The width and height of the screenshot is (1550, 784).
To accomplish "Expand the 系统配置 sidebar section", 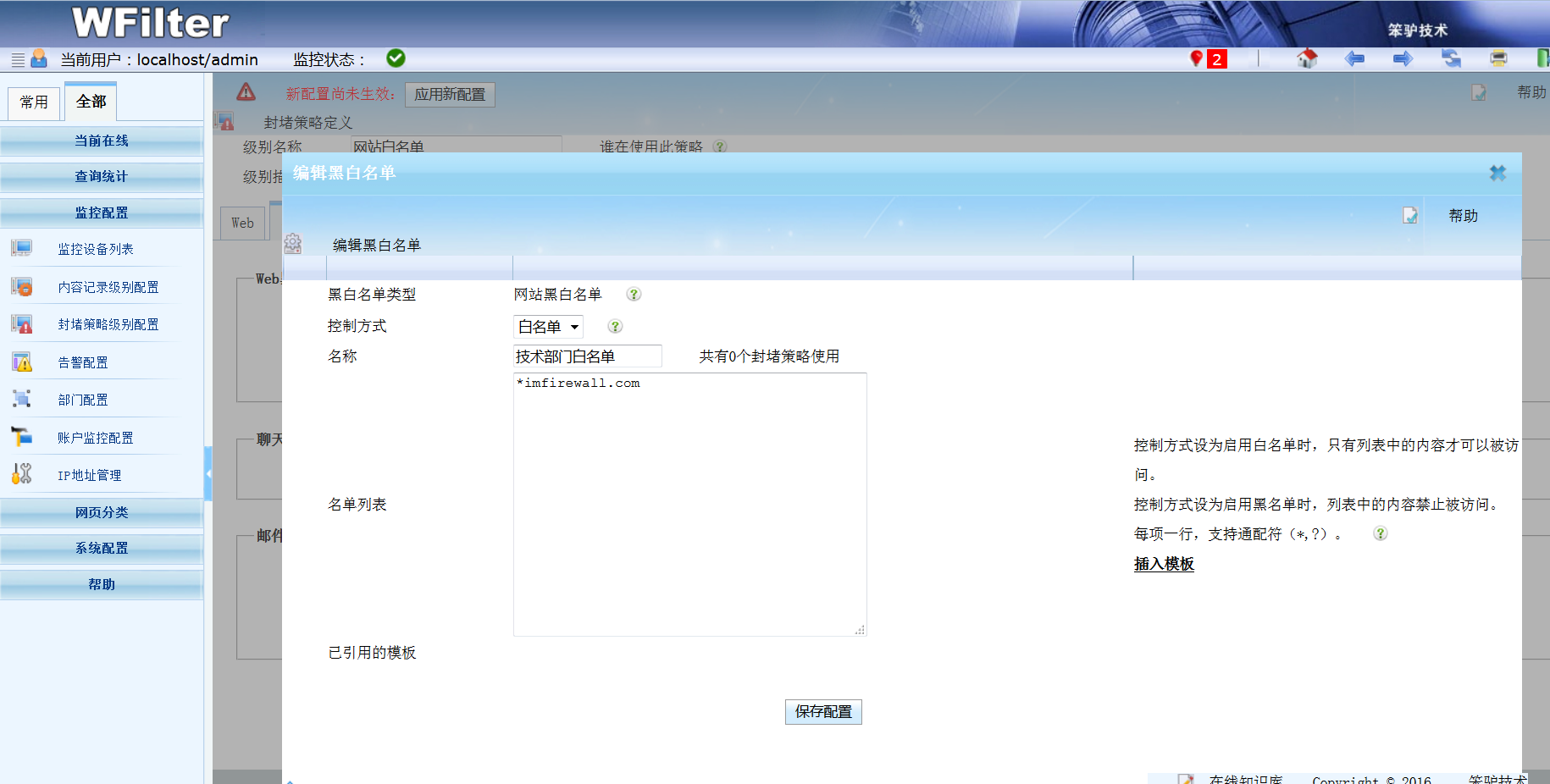I will click(x=102, y=548).
